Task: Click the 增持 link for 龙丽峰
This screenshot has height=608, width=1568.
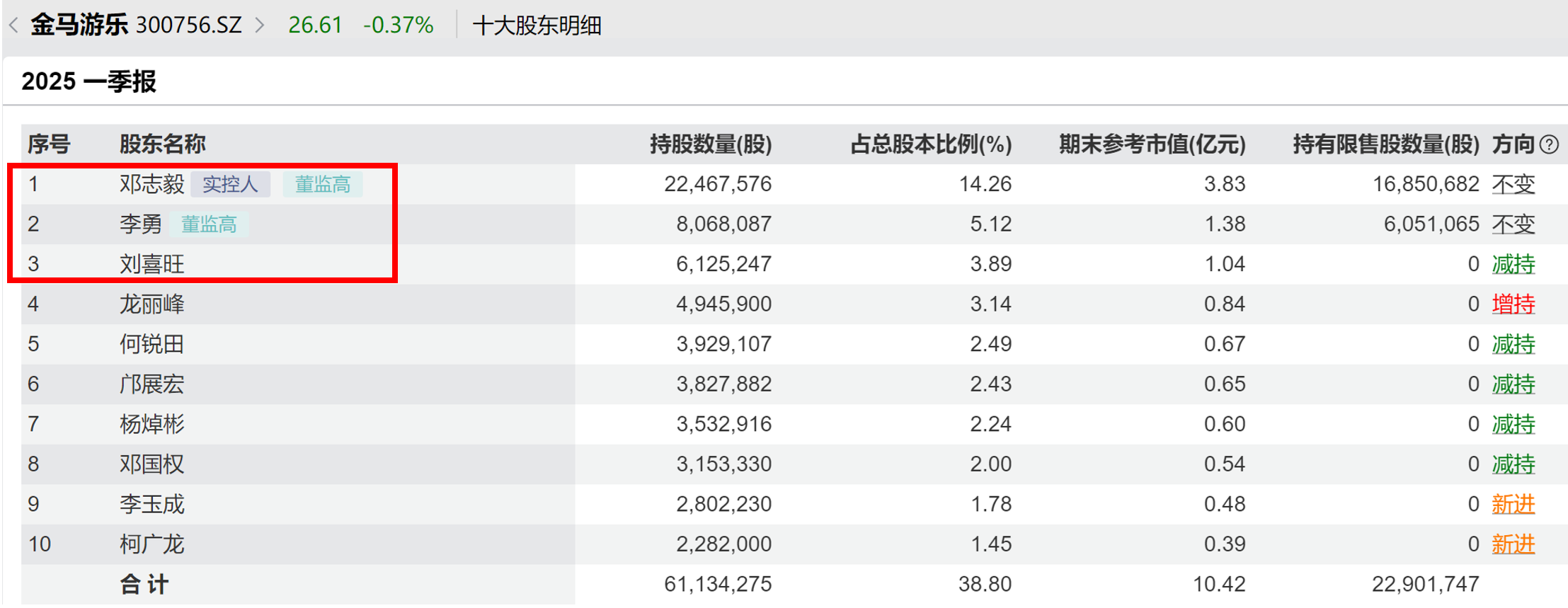Action: pyautogui.click(x=1513, y=304)
